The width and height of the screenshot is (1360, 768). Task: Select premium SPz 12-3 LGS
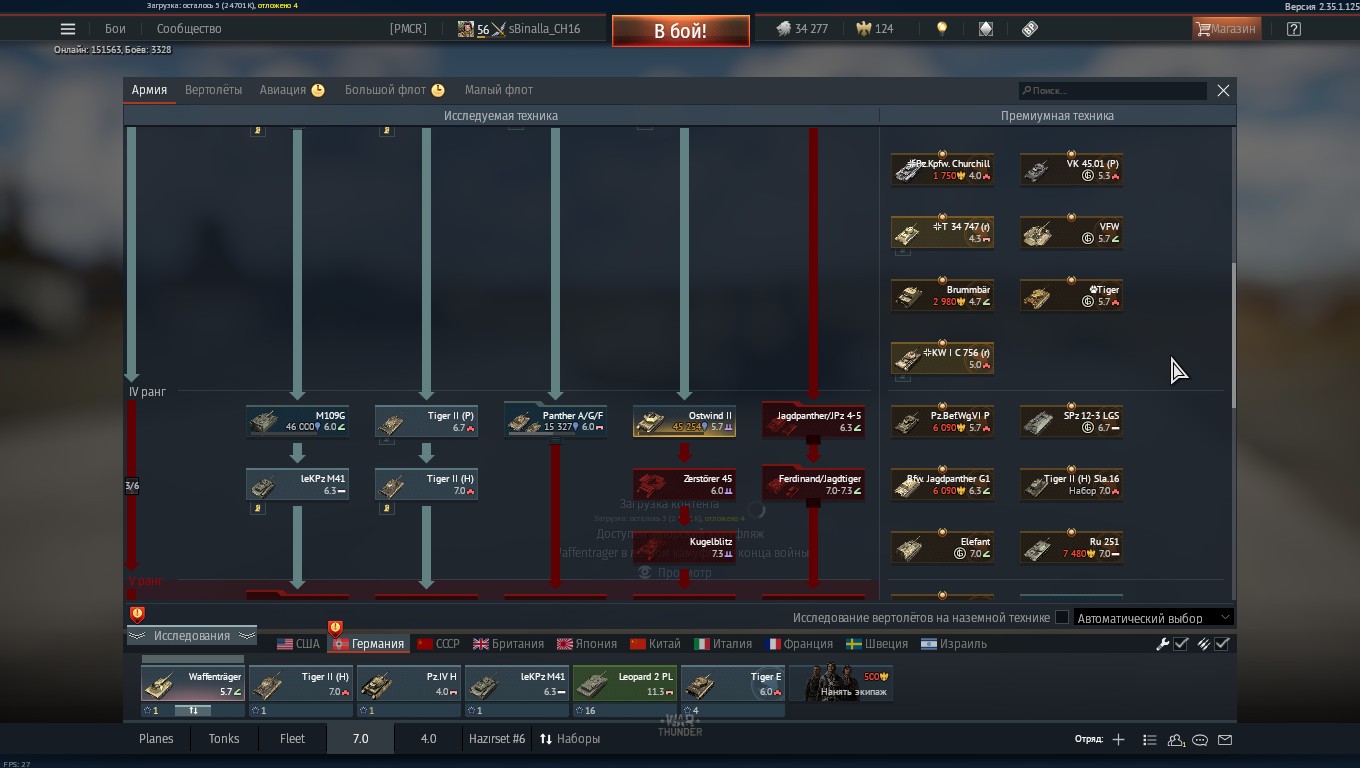click(1071, 421)
